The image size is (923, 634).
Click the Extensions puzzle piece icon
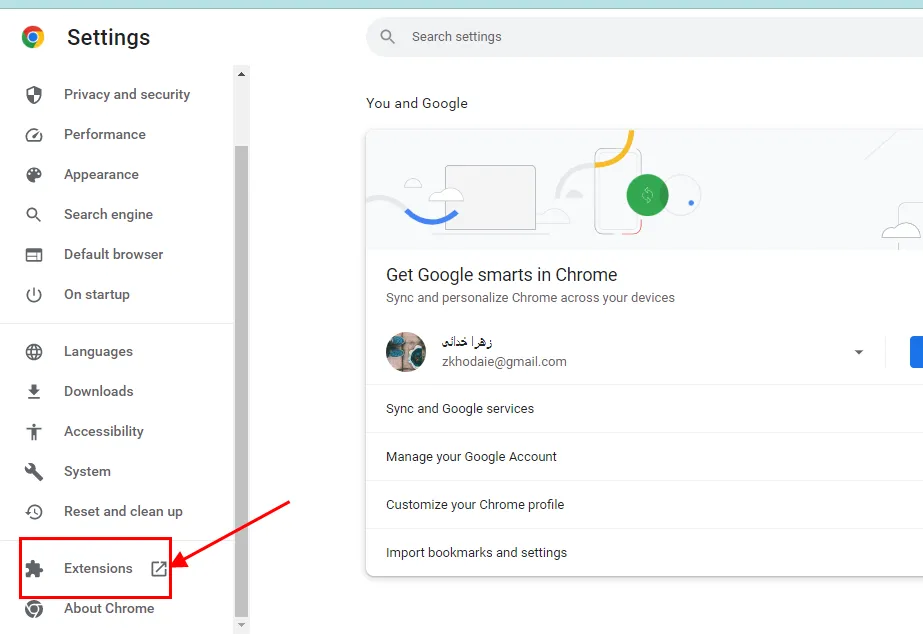pyautogui.click(x=34, y=569)
